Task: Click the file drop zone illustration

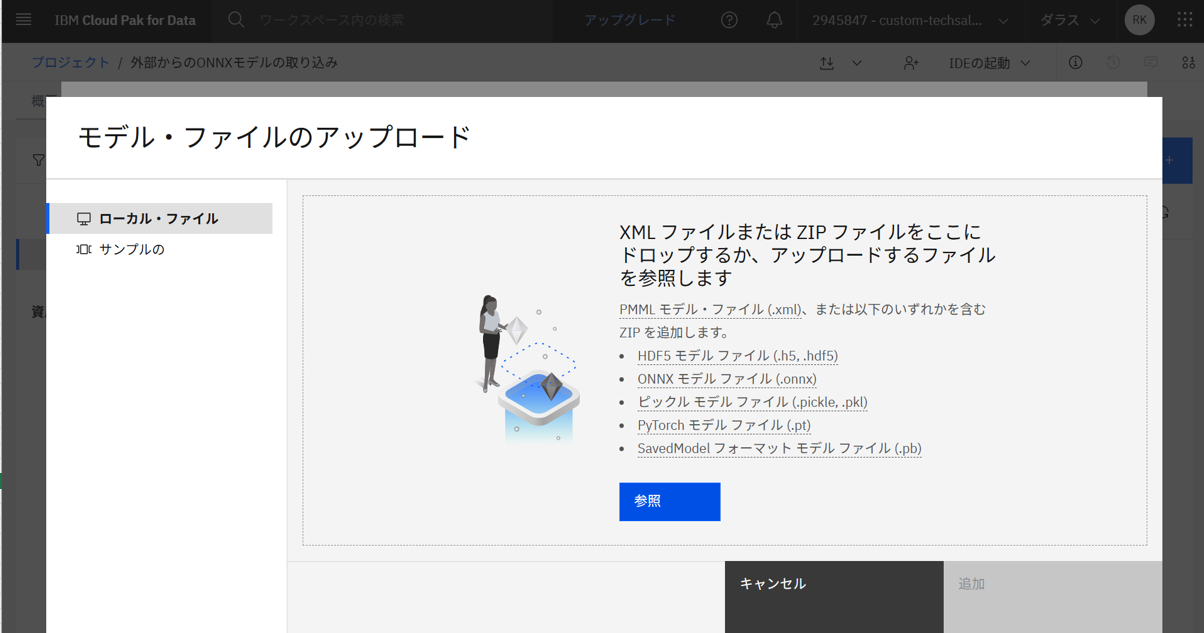Action: pos(527,368)
